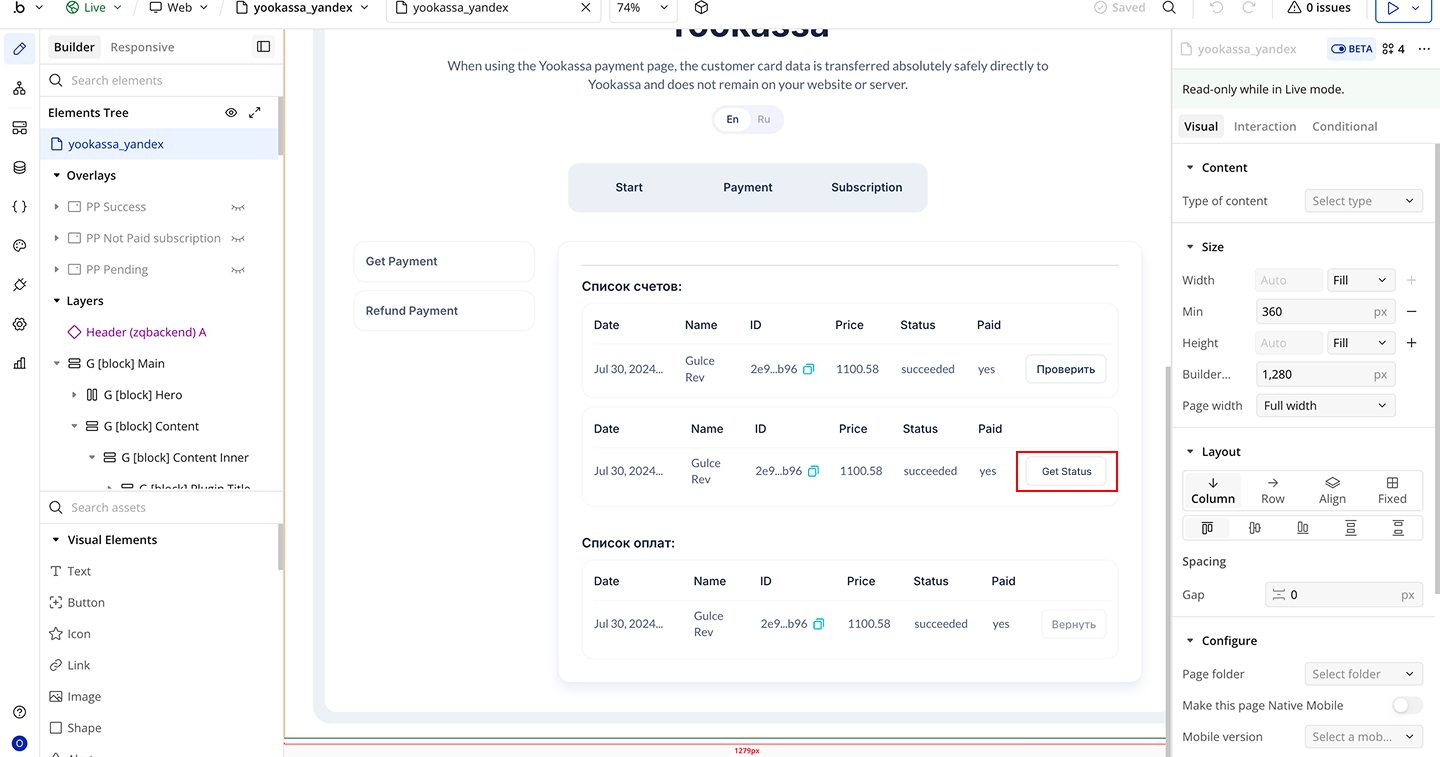Select the Ru language switch option
This screenshot has width=1440, height=757.
[x=764, y=119]
